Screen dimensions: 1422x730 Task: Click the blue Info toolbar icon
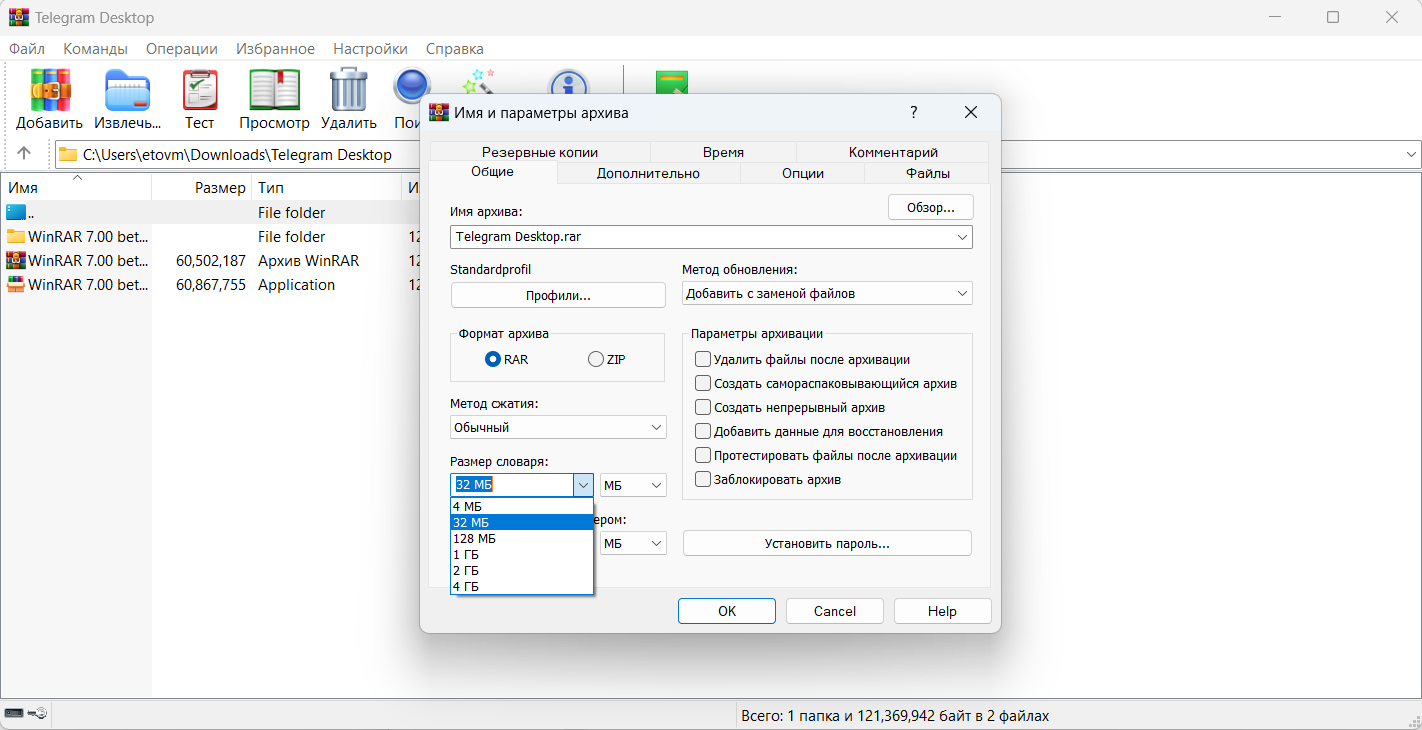(568, 82)
